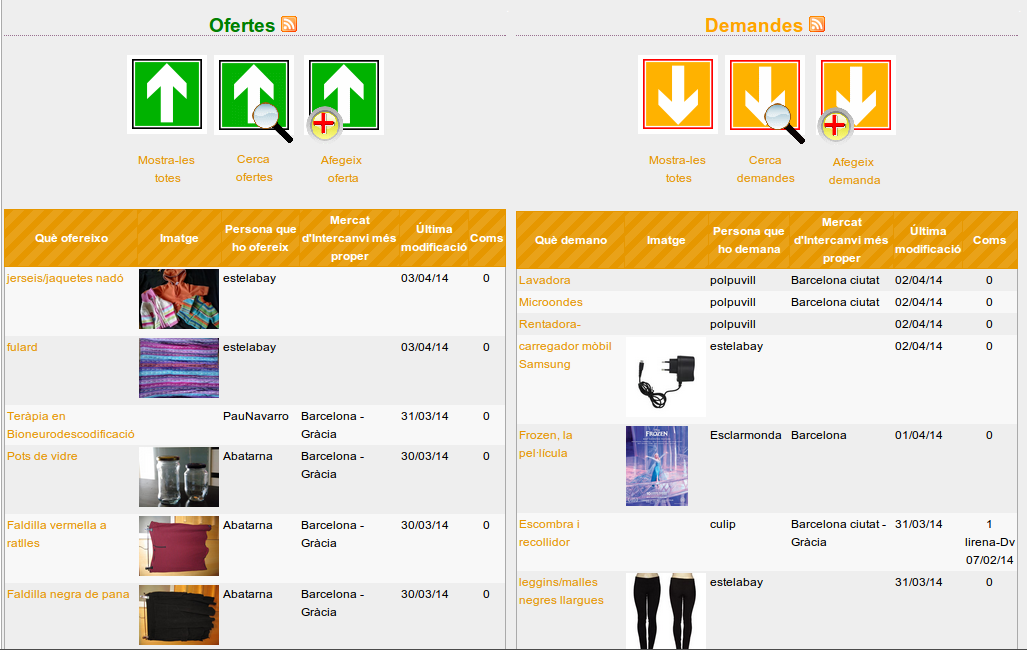Image resolution: width=1027 pixels, height=650 pixels.
Task: Click the black leggings thumbnail image
Action: [665, 610]
